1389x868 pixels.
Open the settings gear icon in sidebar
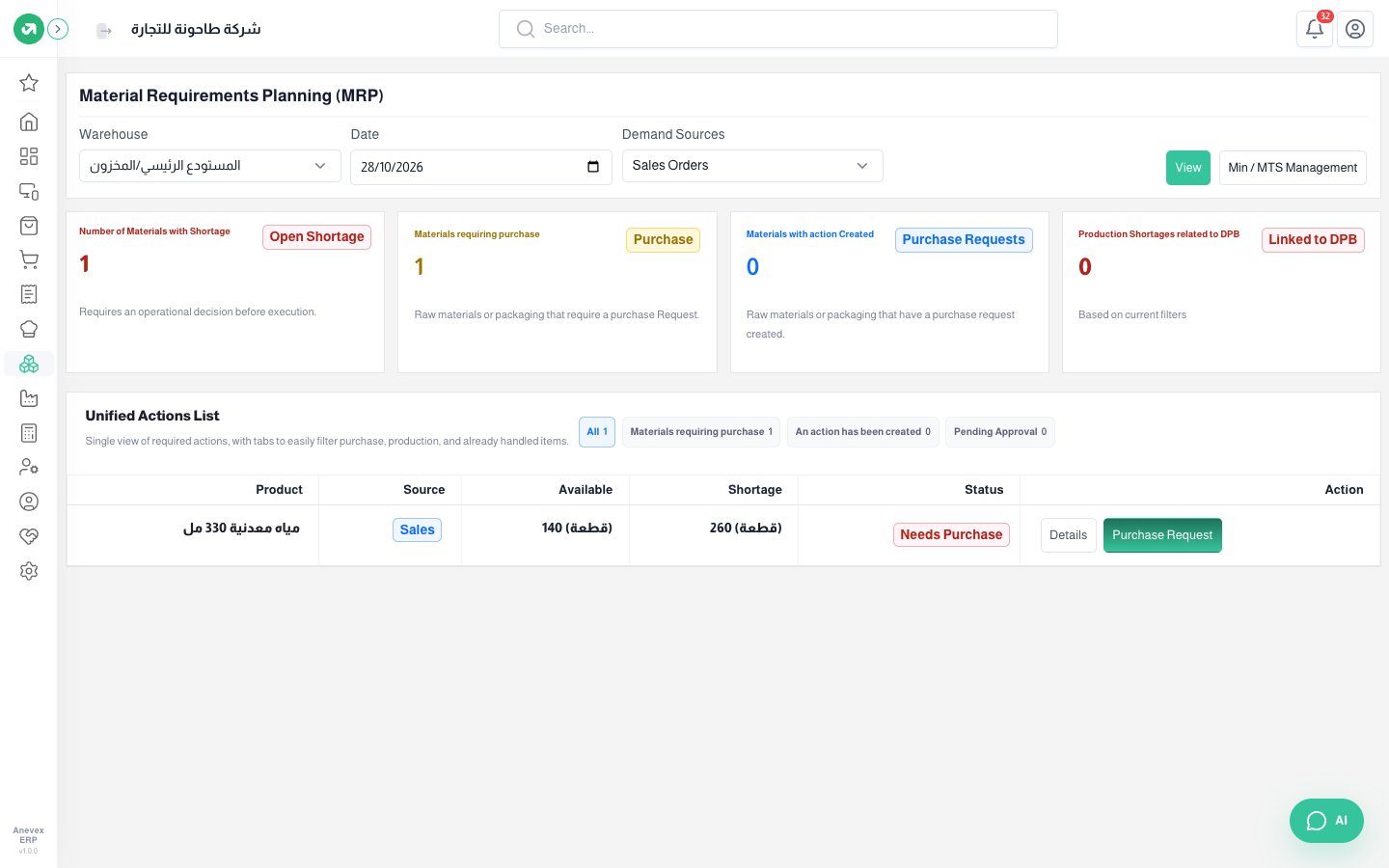[x=29, y=571]
